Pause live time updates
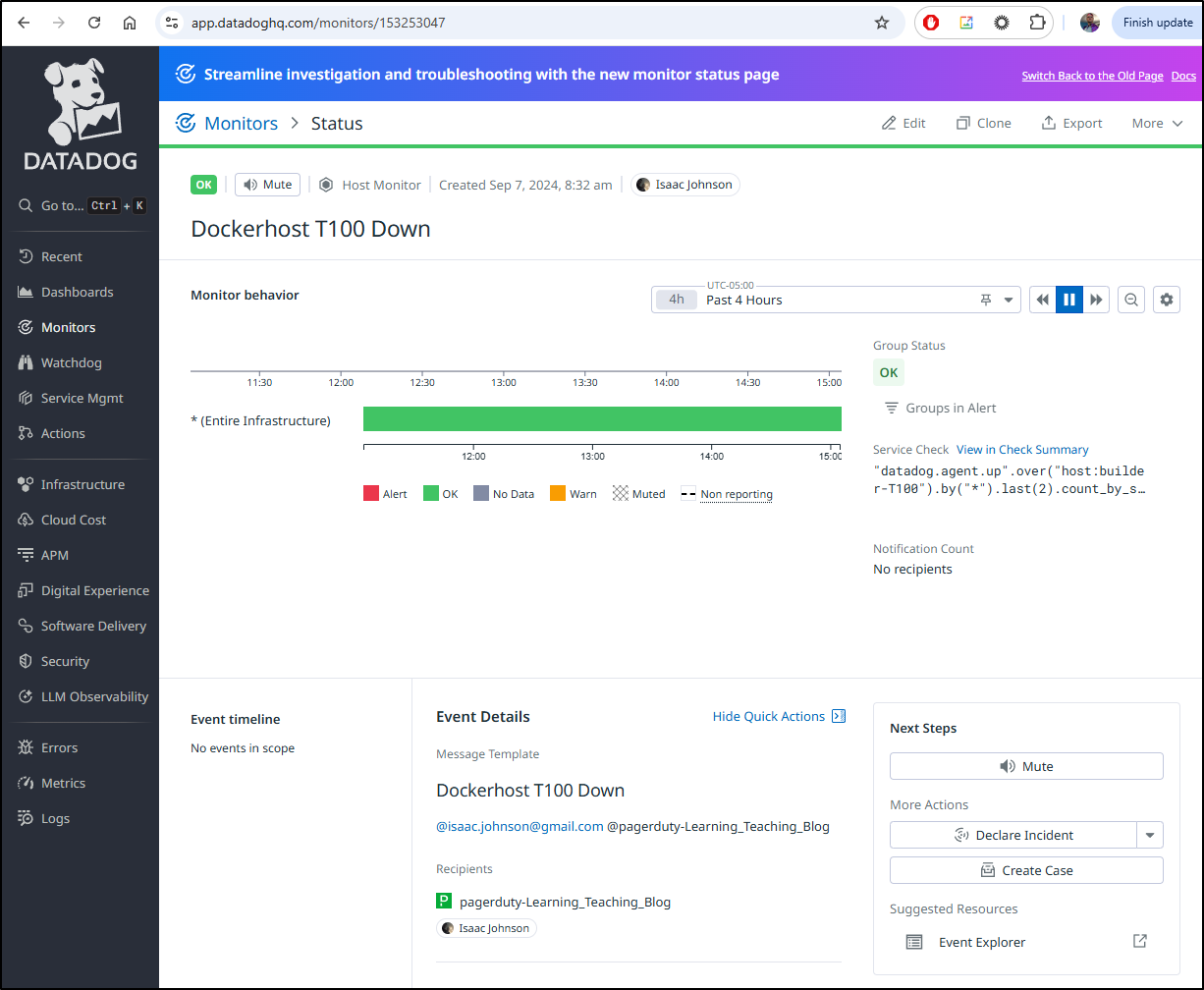 [1069, 300]
